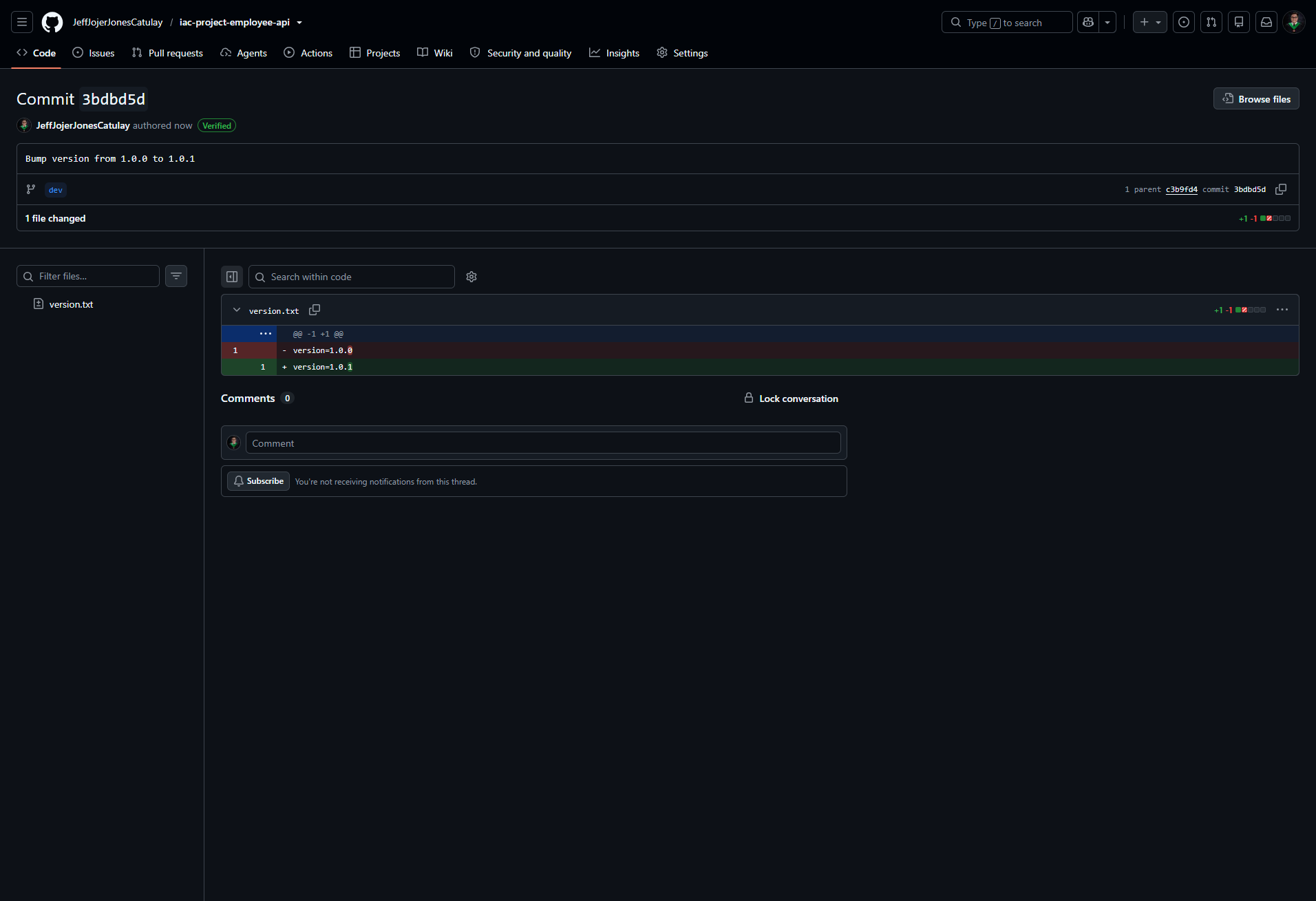Screen dimensions: 1316x901
Task: Collapse the version.txt diff chevron
Action: click(x=237, y=310)
